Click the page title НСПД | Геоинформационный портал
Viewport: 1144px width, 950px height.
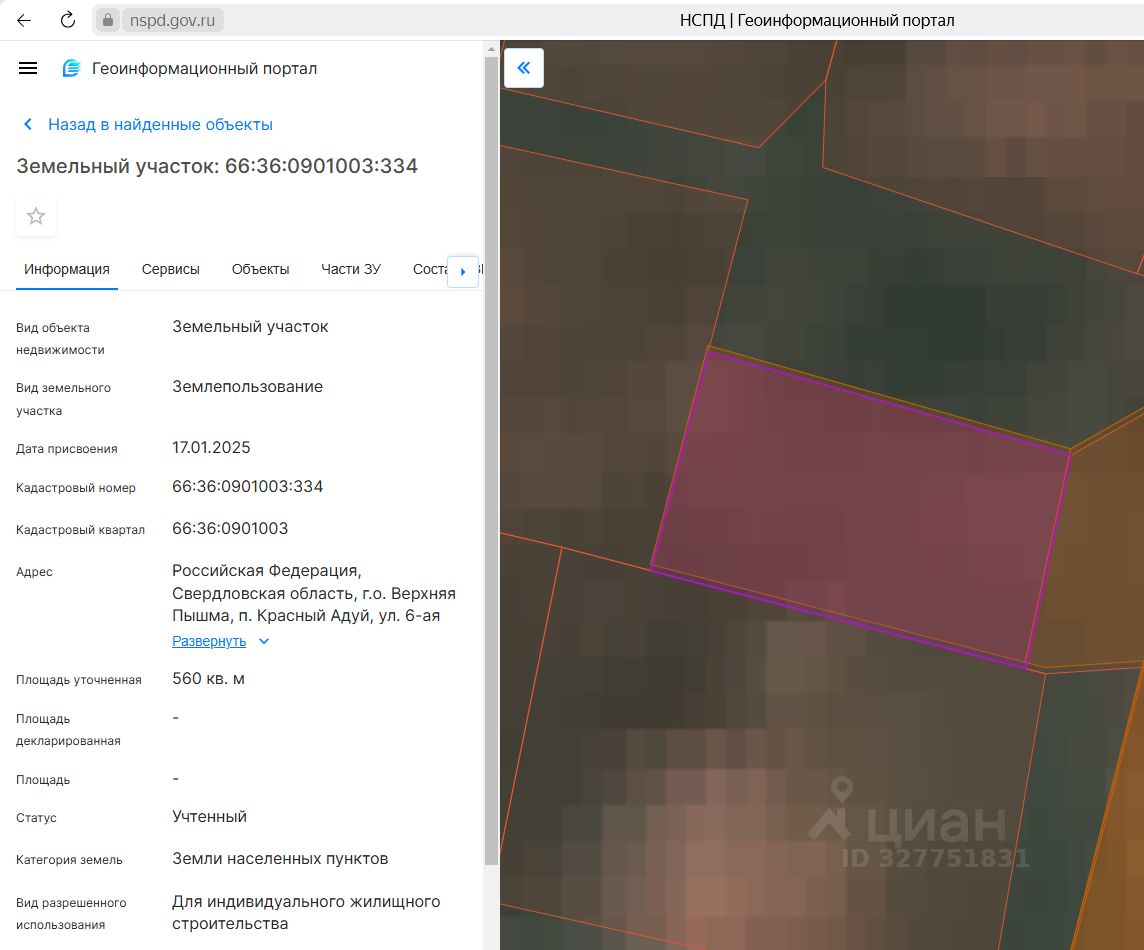[816, 20]
